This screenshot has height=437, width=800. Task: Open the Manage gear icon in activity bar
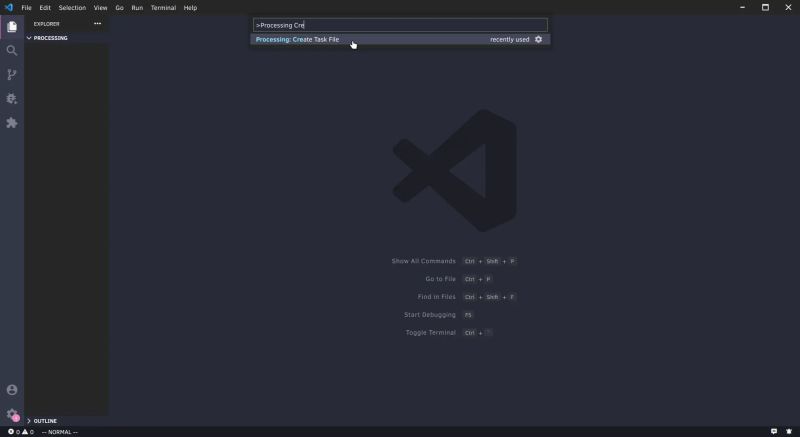(12, 414)
